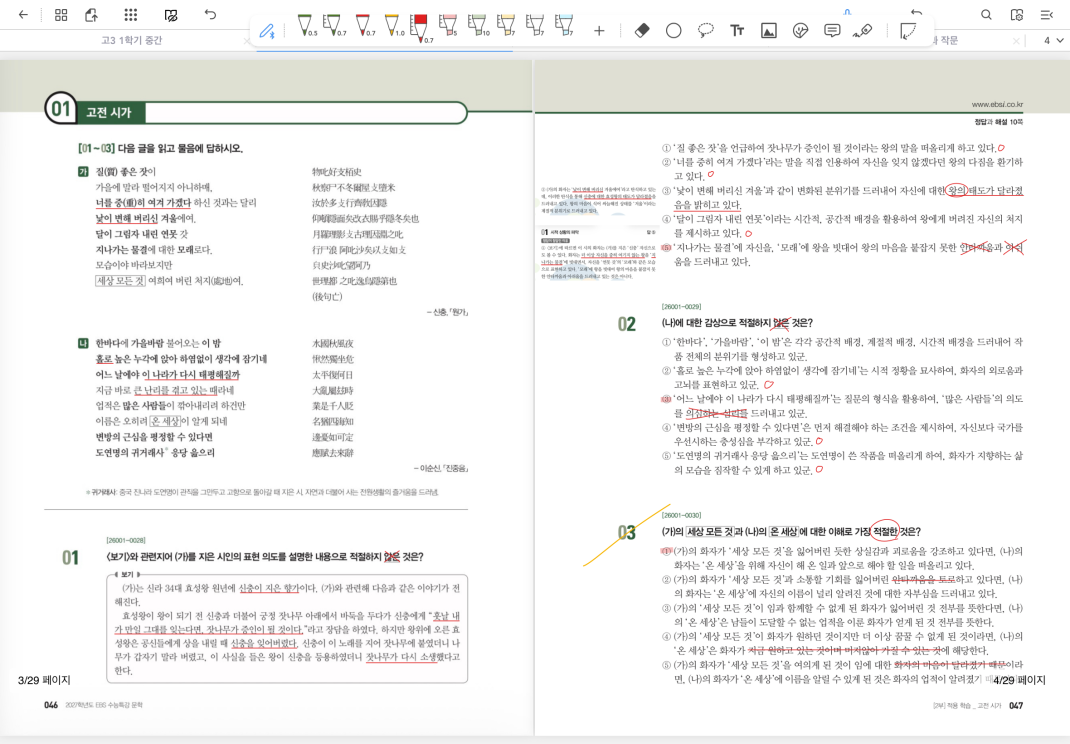Expand the right side menu panel
Viewport: 1070px width, 744px height.
click(1046, 15)
